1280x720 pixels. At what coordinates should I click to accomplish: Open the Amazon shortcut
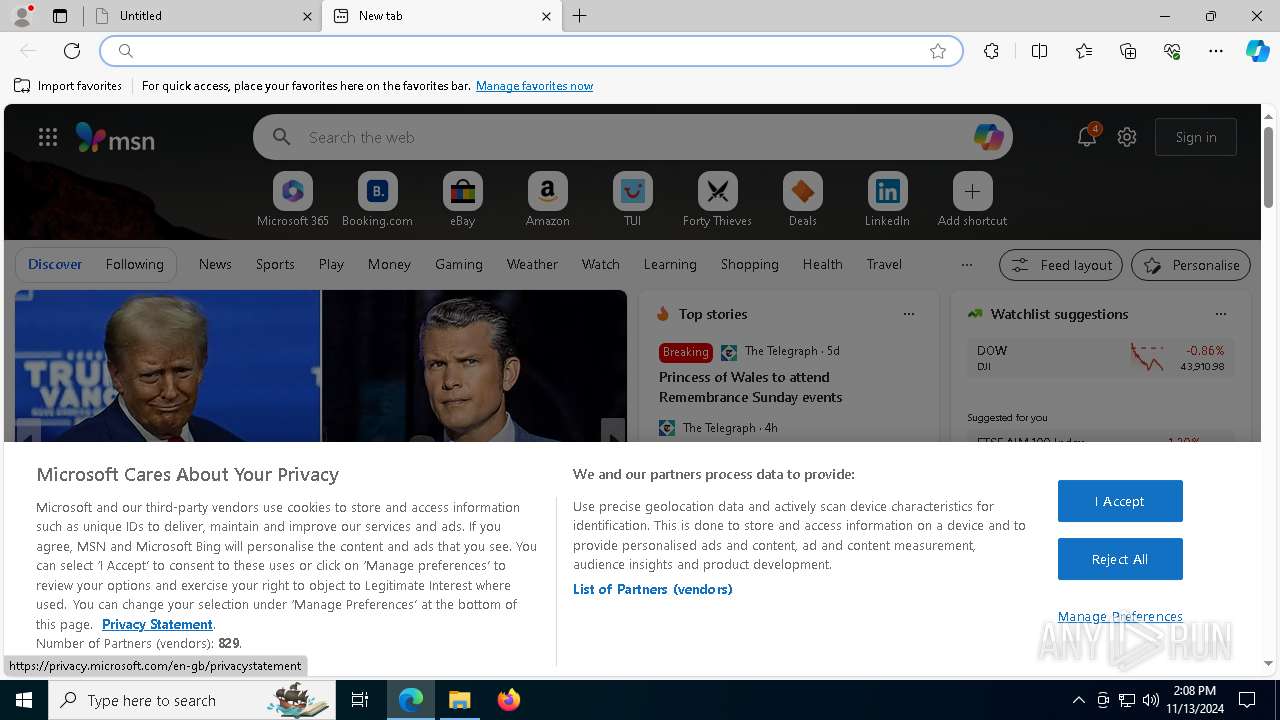(548, 199)
